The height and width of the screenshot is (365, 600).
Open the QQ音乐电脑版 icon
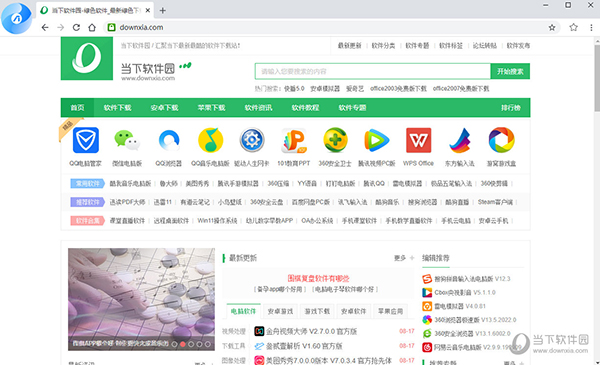[210, 140]
